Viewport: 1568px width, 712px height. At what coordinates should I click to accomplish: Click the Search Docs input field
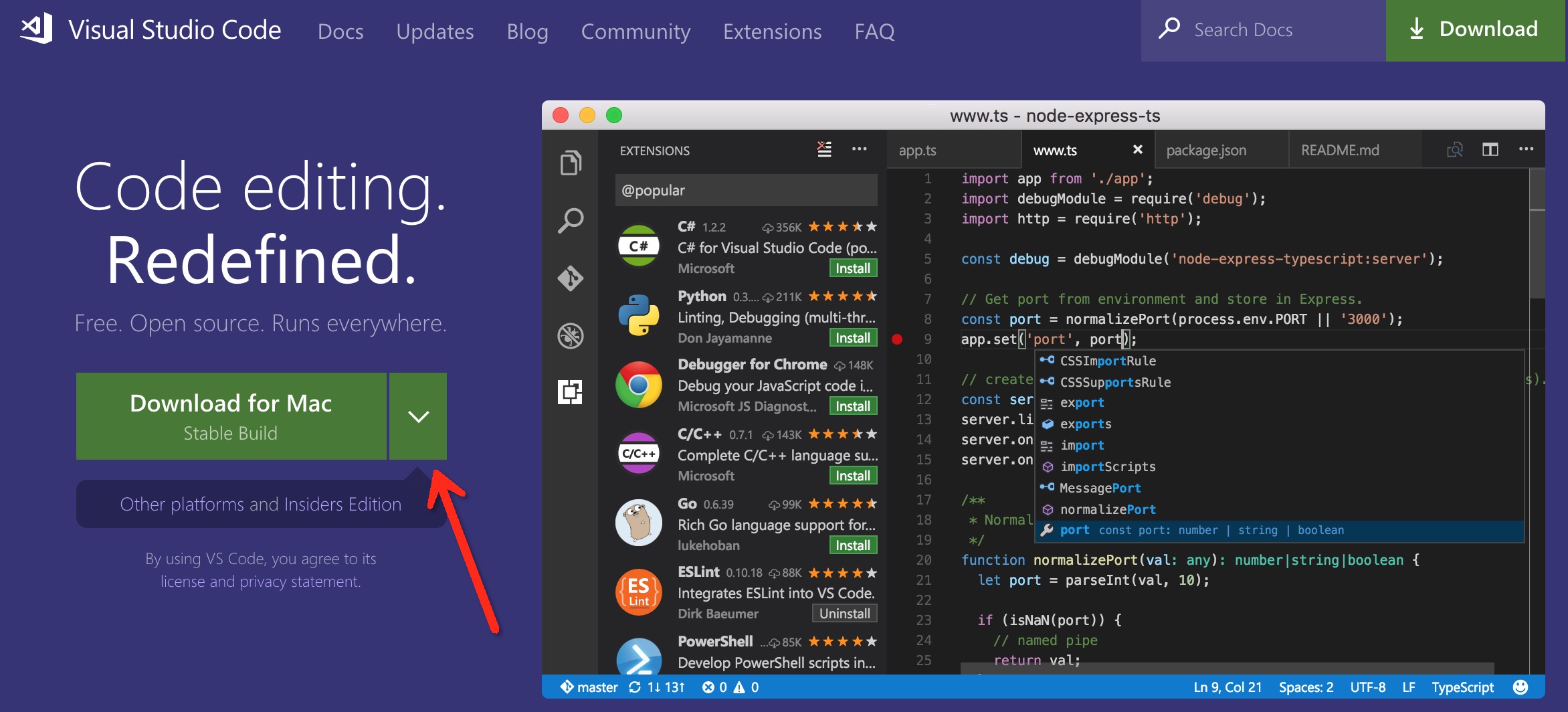pyautogui.click(x=1271, y=30)
